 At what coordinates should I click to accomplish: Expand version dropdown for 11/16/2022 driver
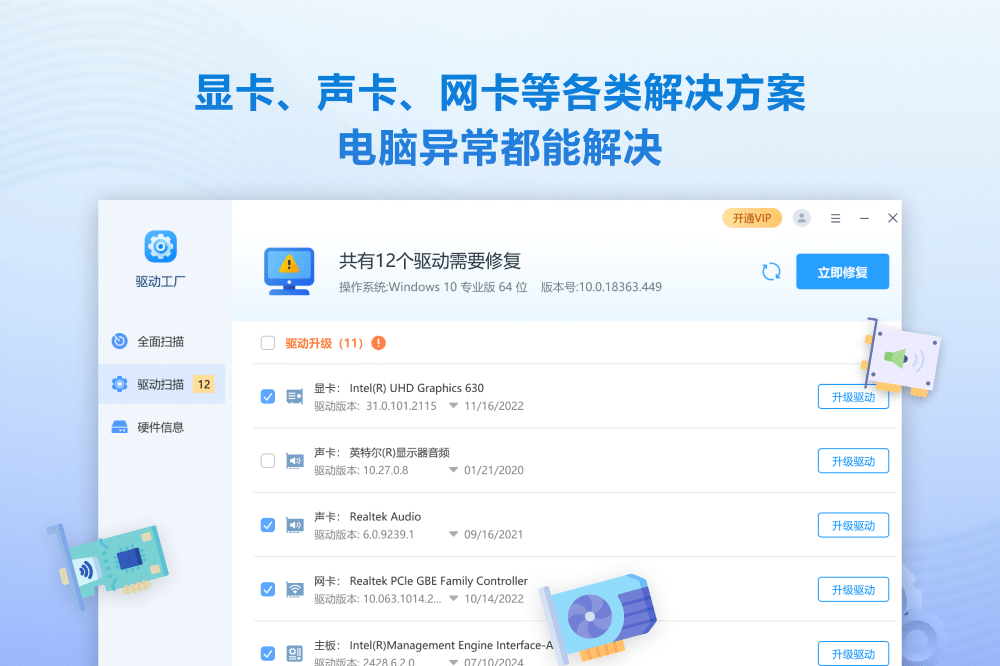(453, 406)
